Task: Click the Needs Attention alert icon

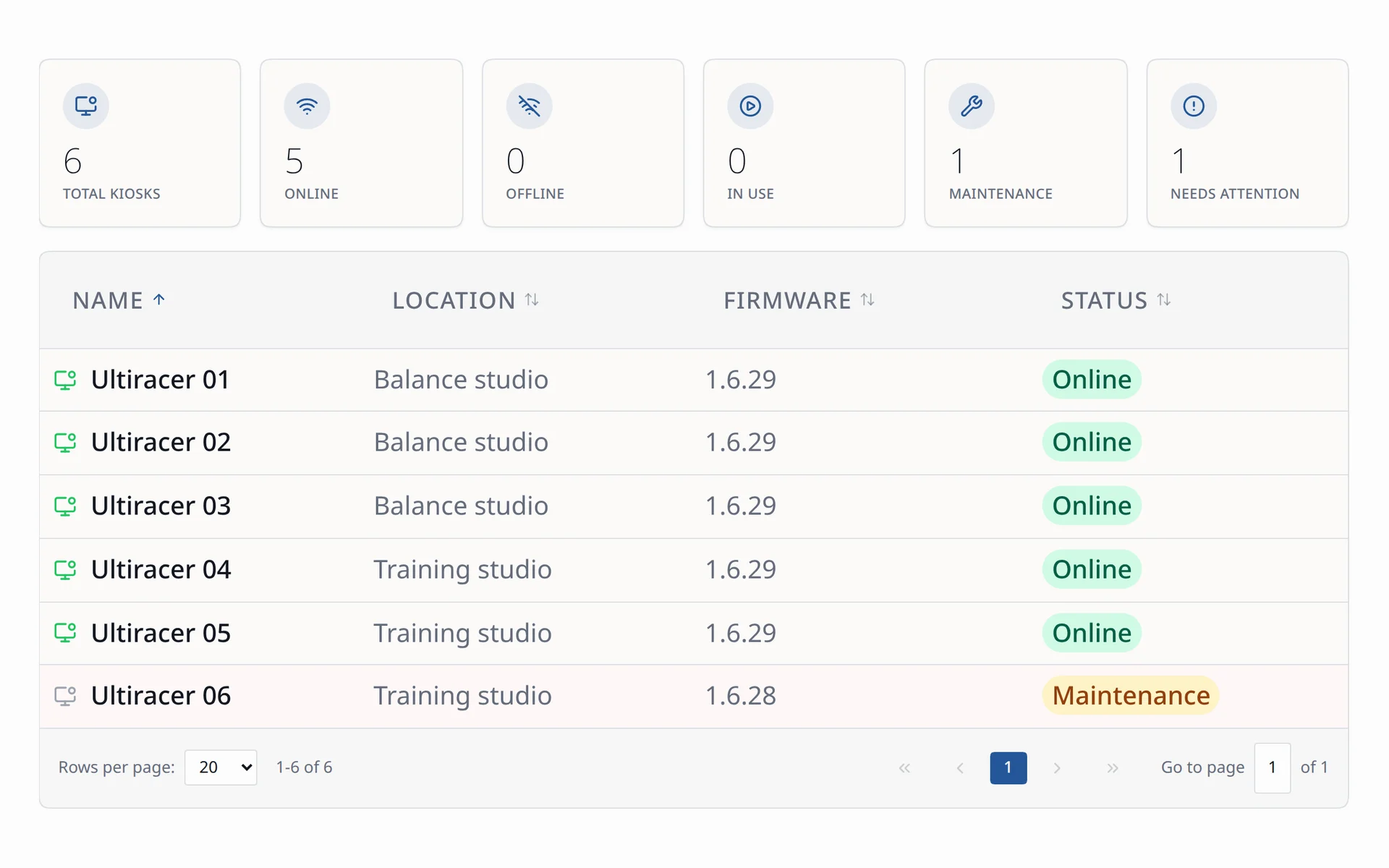Action: coord(1194,106)
